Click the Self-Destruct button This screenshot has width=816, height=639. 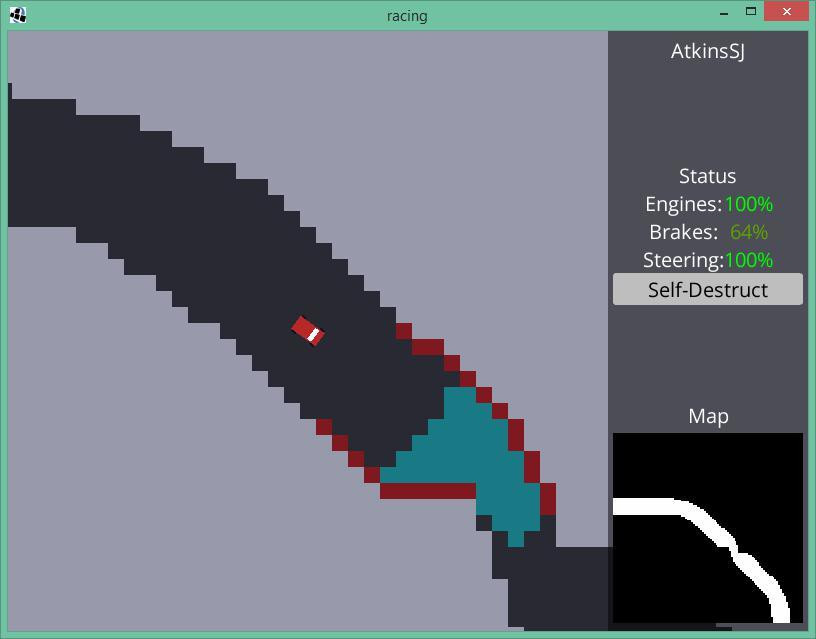[x=708, y=289]
